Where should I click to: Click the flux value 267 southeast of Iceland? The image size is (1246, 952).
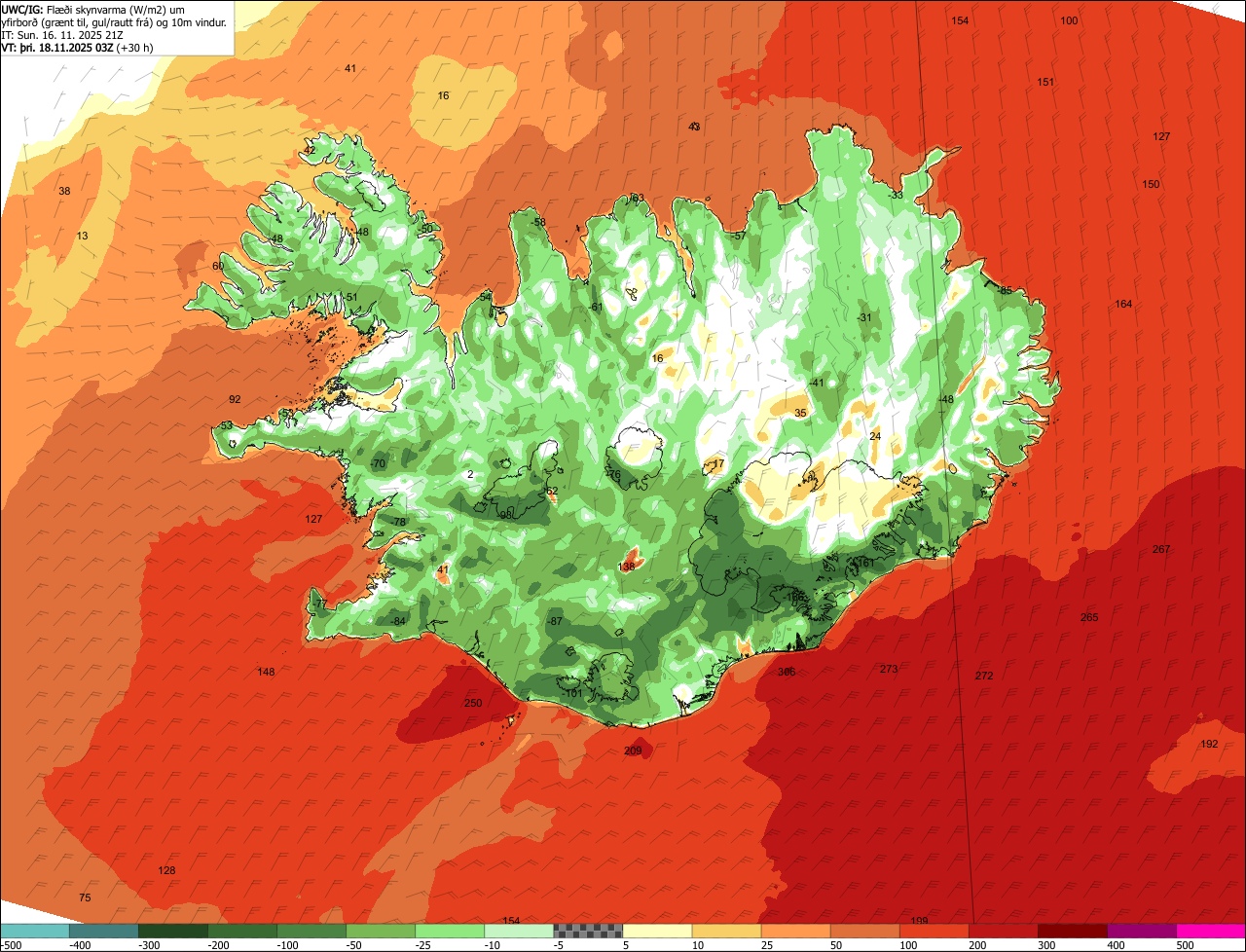pos(1161,549)
